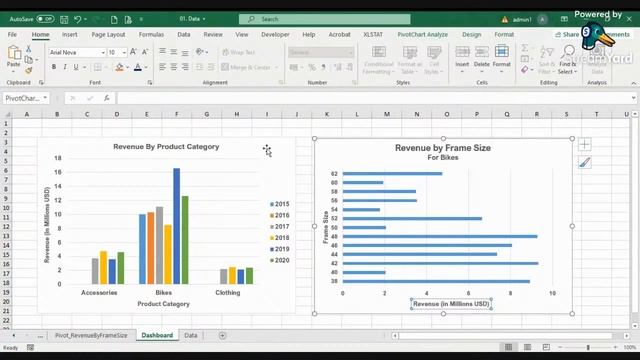
Task: Click the Chart Styles brush button
Action: [x=584, y=162]
